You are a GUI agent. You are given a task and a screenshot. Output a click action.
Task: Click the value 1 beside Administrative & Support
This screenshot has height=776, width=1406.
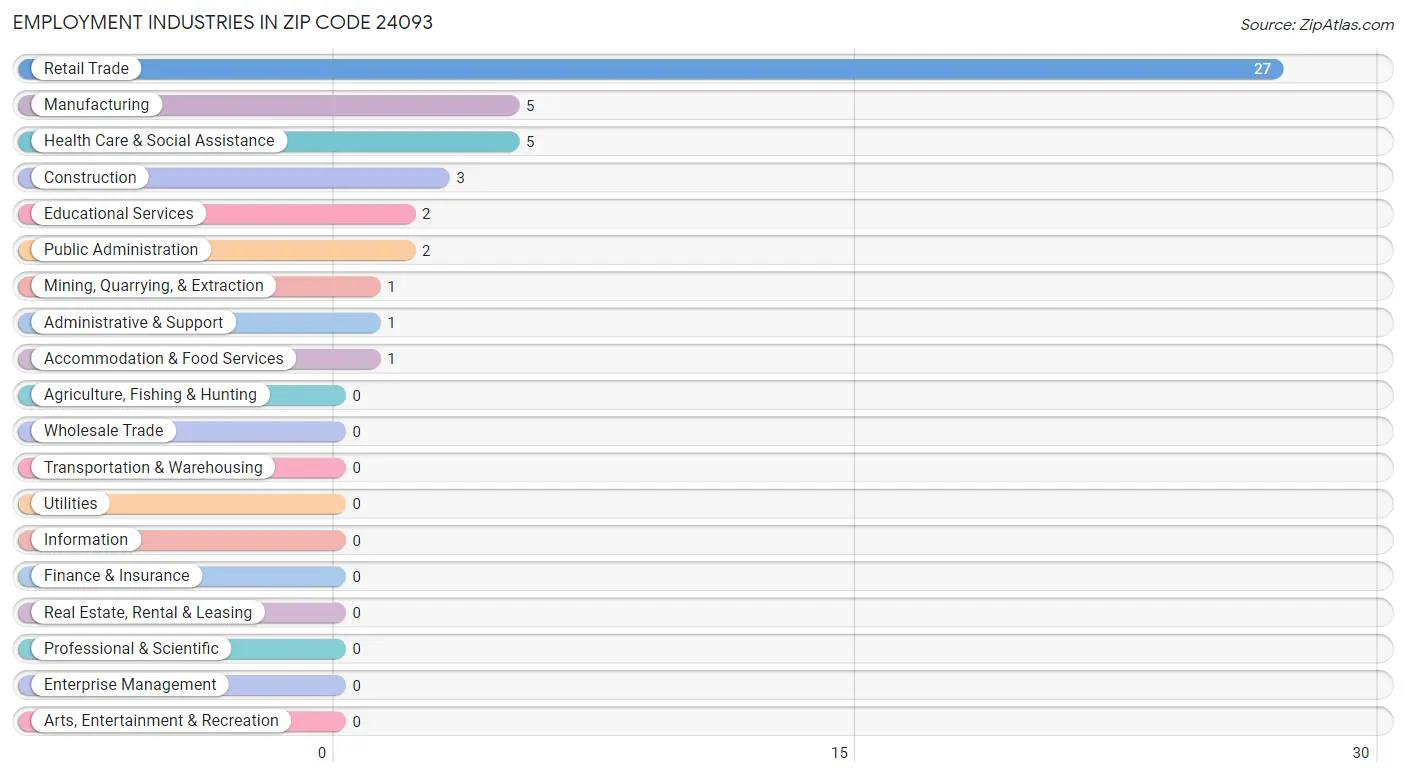pos(392,323)
